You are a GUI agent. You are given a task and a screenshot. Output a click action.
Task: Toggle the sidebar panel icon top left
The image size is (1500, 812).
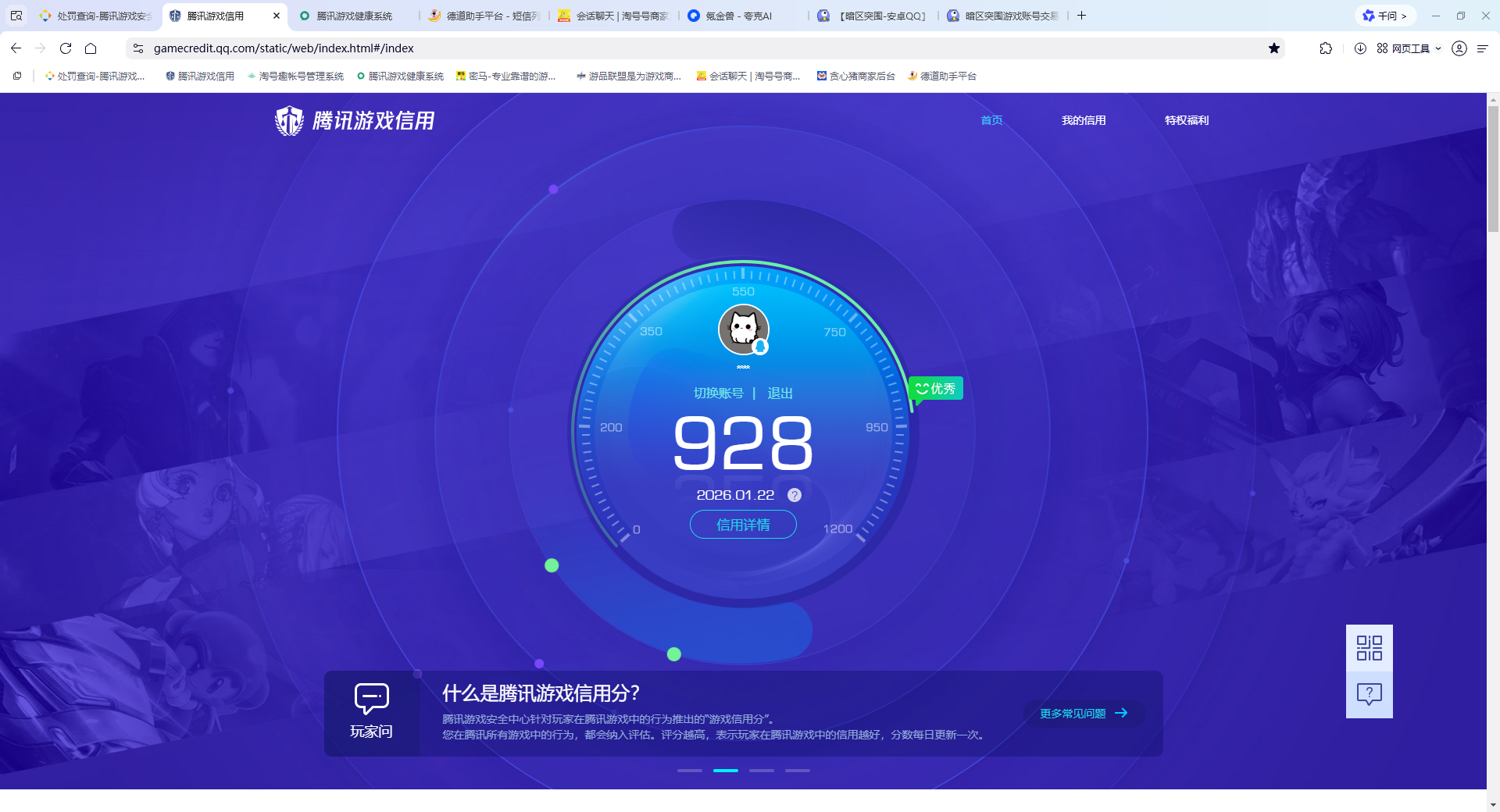coord(16,16)
